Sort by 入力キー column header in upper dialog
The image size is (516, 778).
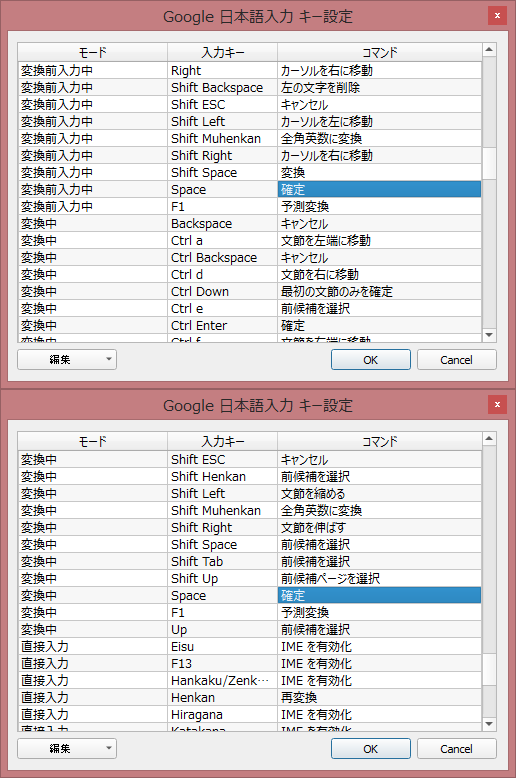click(x=222, y=52)
